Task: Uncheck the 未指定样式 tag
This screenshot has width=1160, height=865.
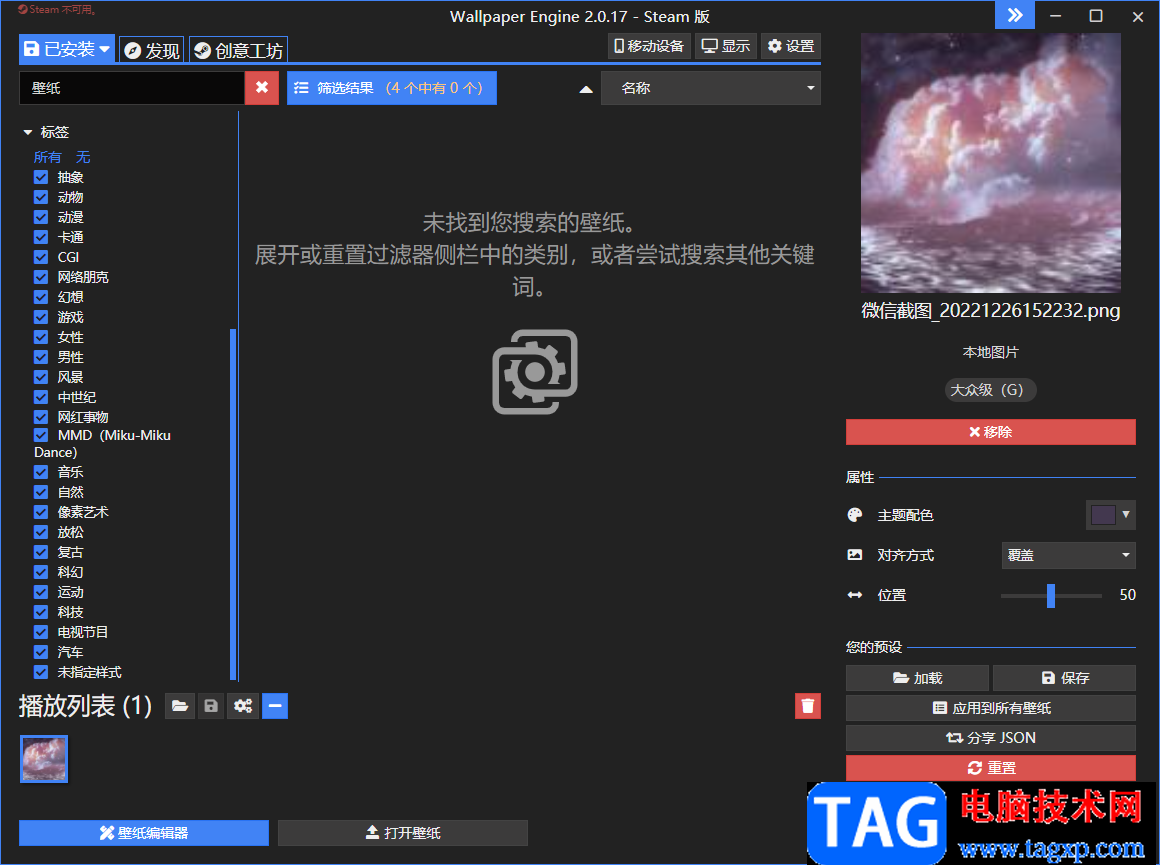Action: [41, 672]
